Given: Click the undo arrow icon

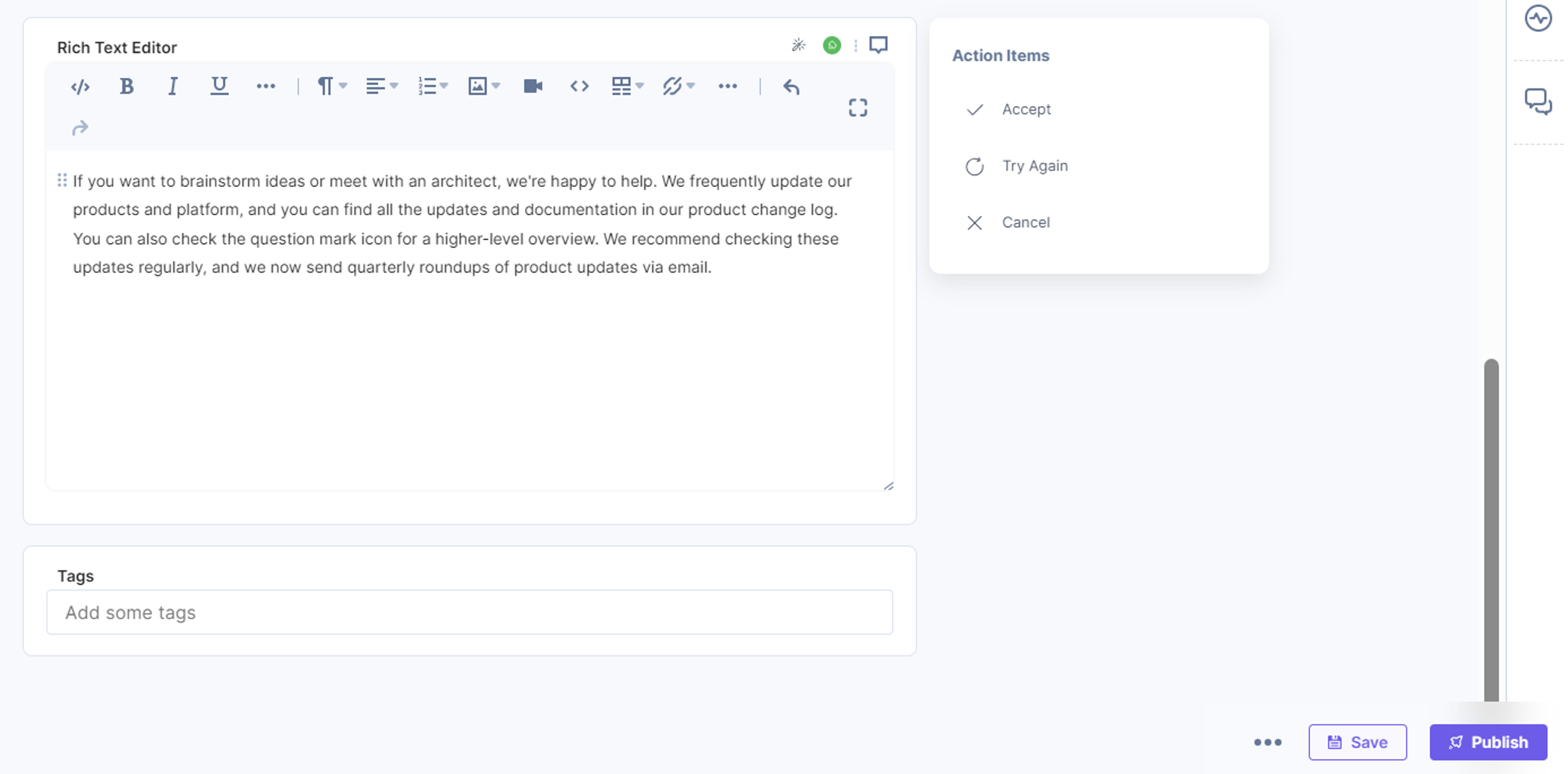Looking at the screenshot, I should [x=791, y=87].
